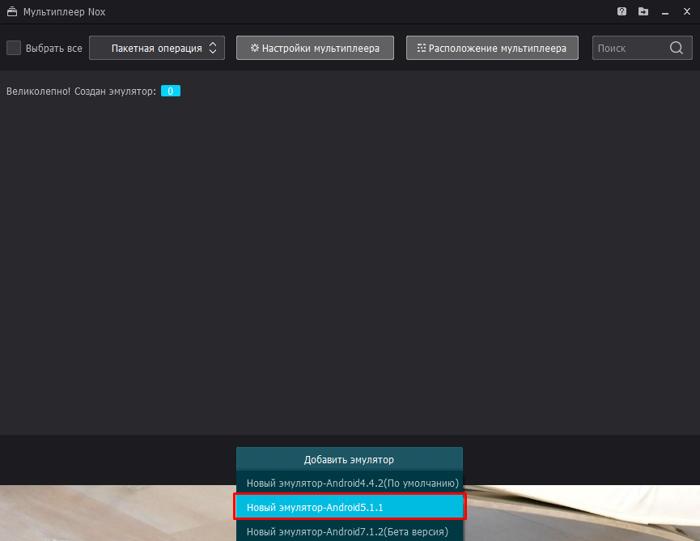This screenshot has height=541, width=700.
Task: Click the magnifier search icon
Action: coord(676,48)
